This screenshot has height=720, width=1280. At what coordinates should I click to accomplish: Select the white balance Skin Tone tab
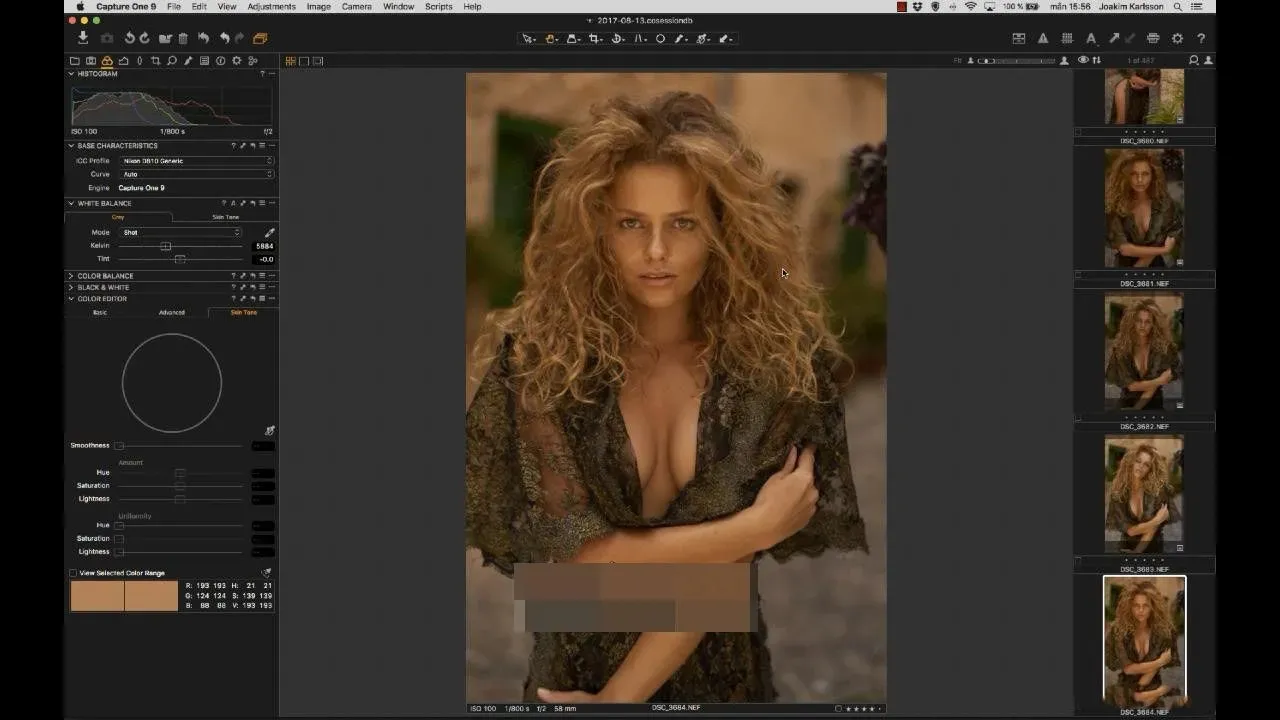pos(225,217)
